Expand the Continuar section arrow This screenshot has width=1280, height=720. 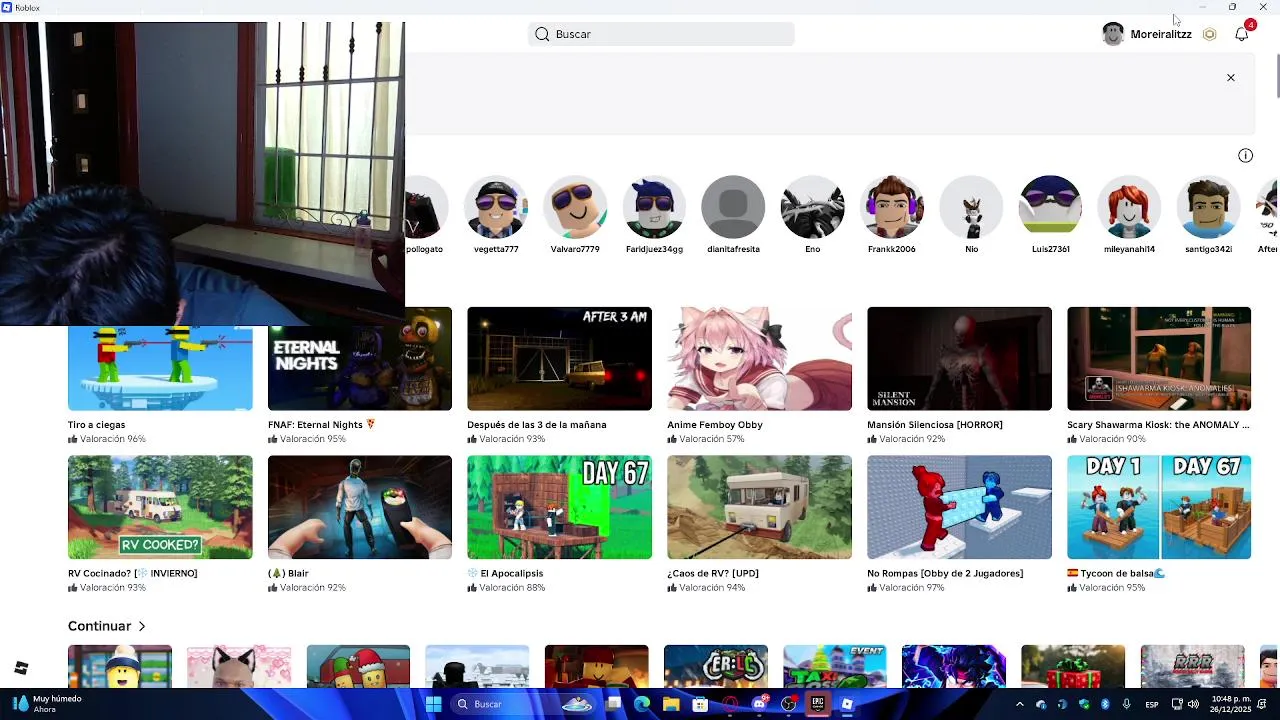[142, 626]
